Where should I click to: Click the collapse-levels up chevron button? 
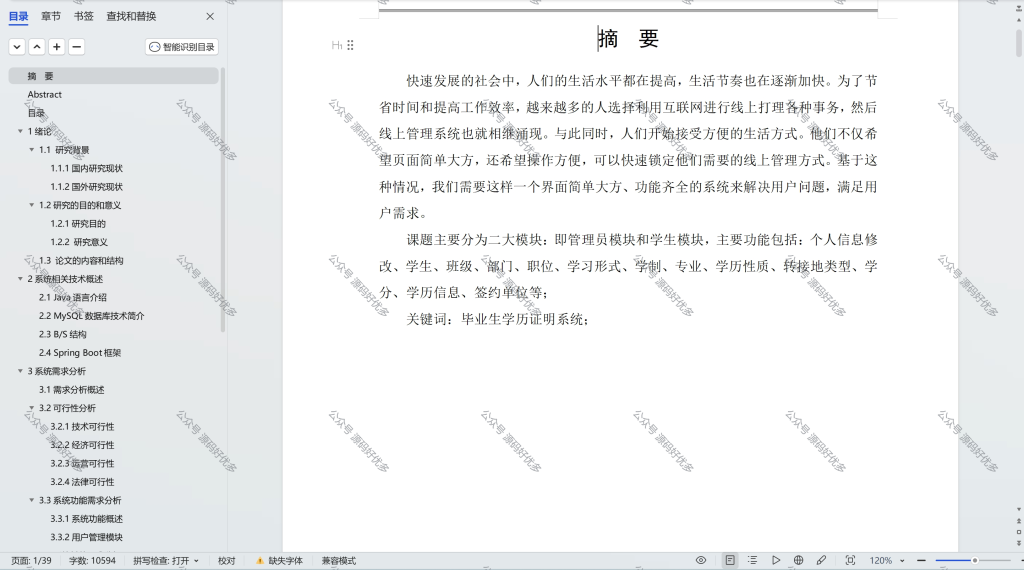coord(37,47)
